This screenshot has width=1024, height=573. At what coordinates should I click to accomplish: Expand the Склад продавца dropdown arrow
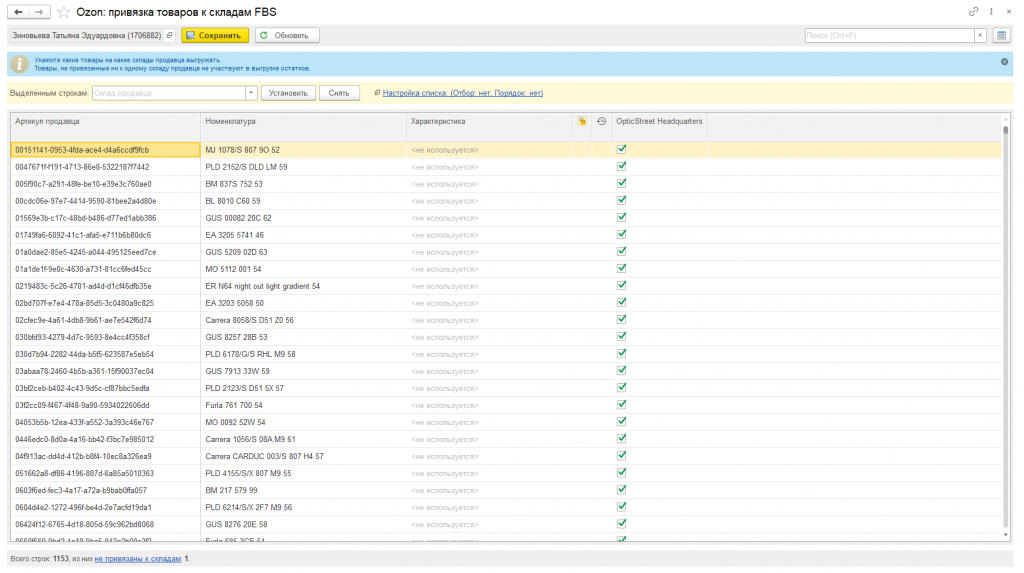(x=251, y=93)
